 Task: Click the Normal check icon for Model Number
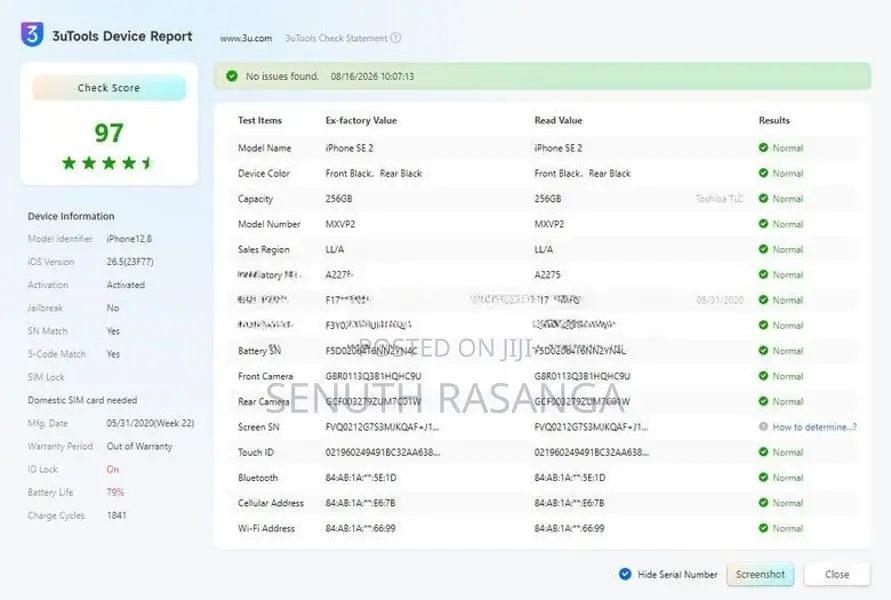763,223
